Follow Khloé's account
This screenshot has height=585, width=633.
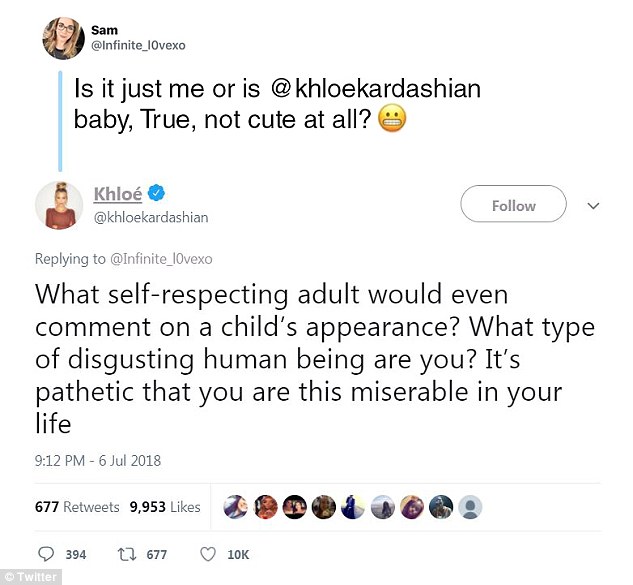513,204
